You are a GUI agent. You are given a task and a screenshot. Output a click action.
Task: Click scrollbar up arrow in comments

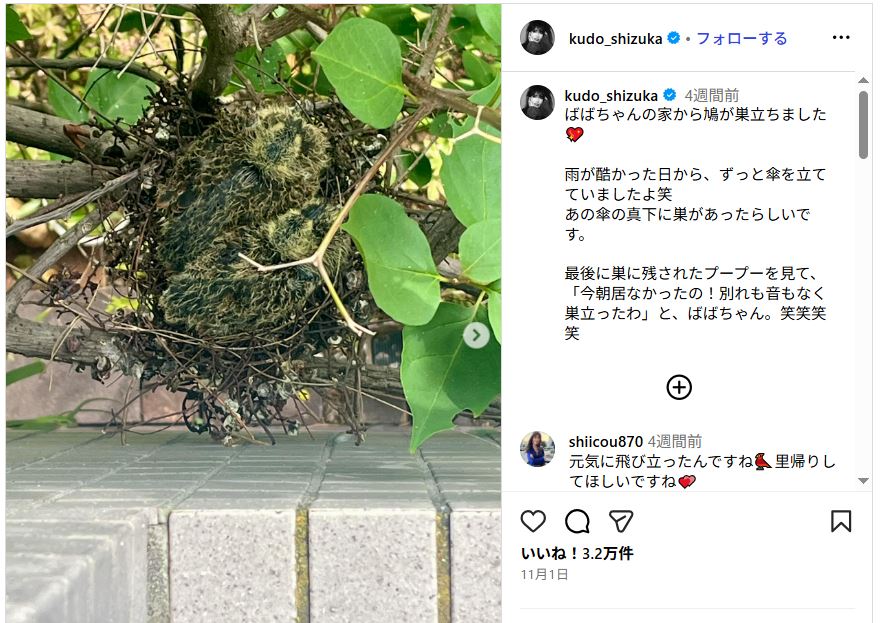(x=864, y=81)
